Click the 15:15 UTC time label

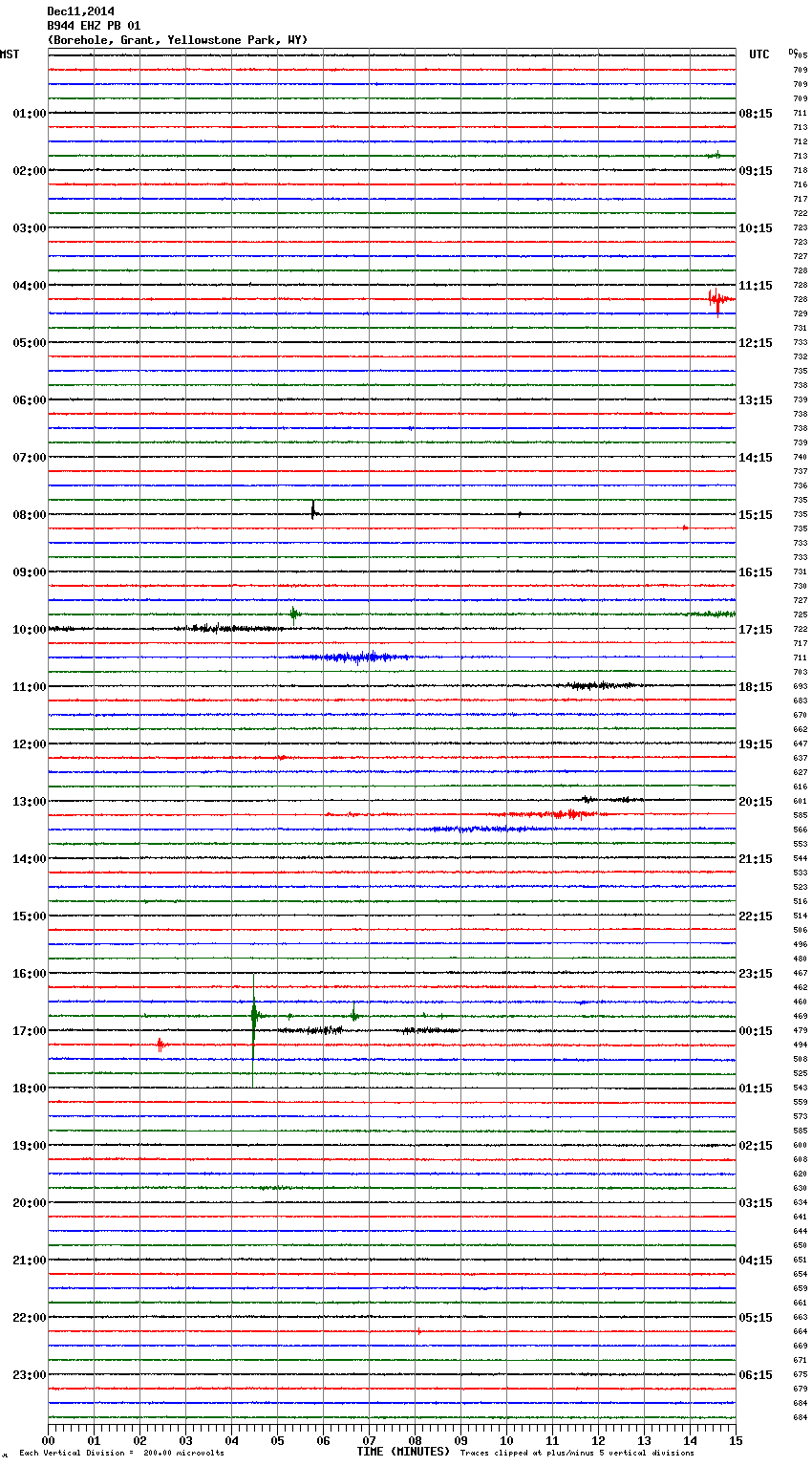(756, 515)
